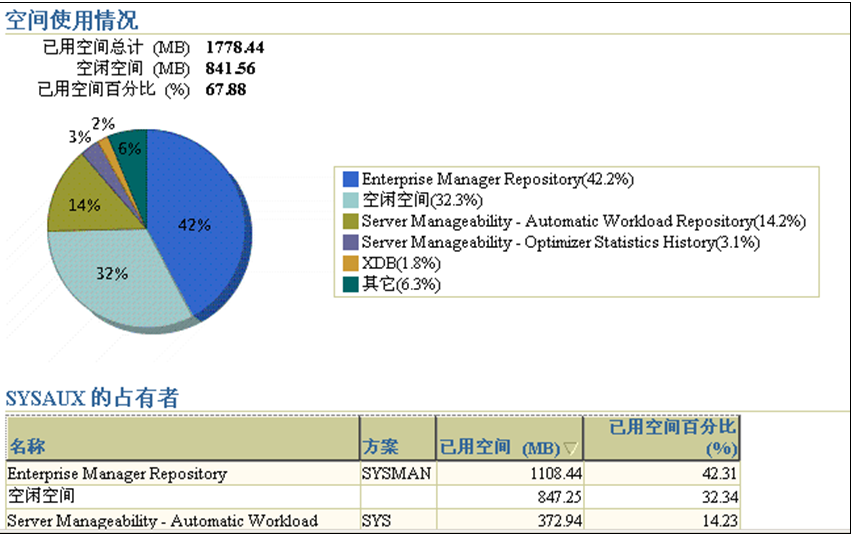The image size is (854, 536).
Task: Click the purple Optimizer Statistics History legend swatch
Action: 350,242
